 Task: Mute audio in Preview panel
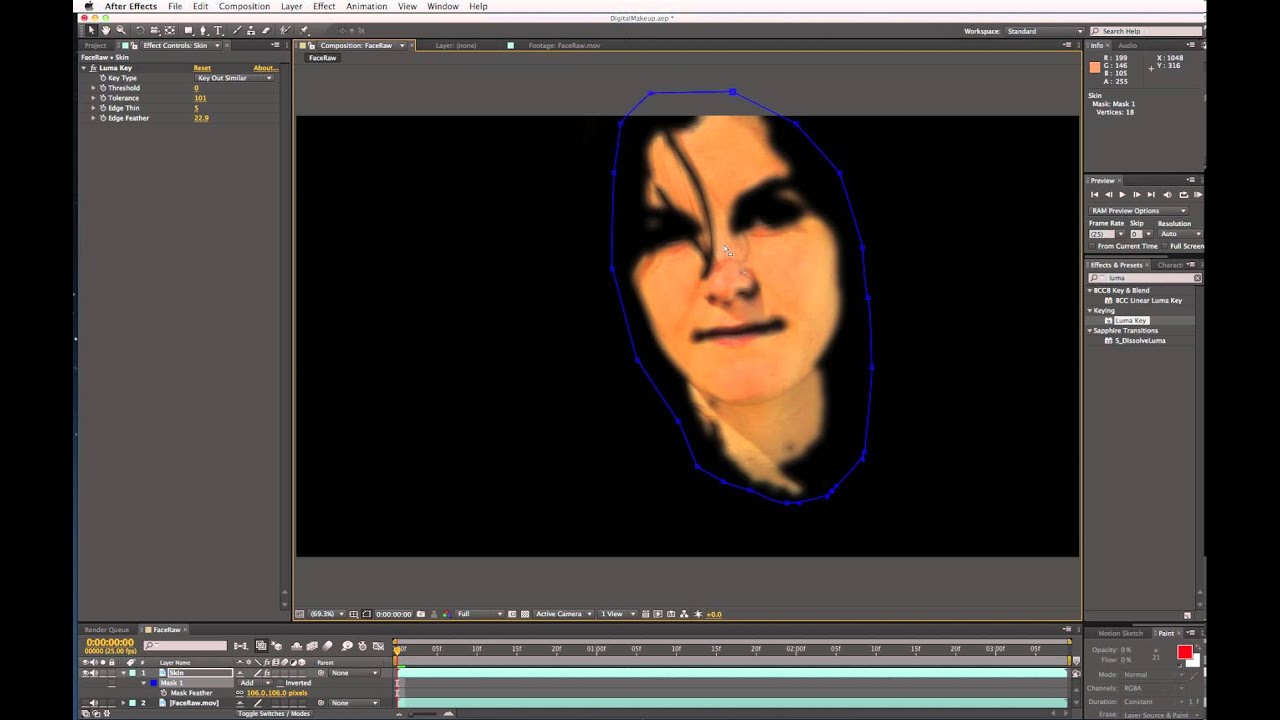point(1167,194)
